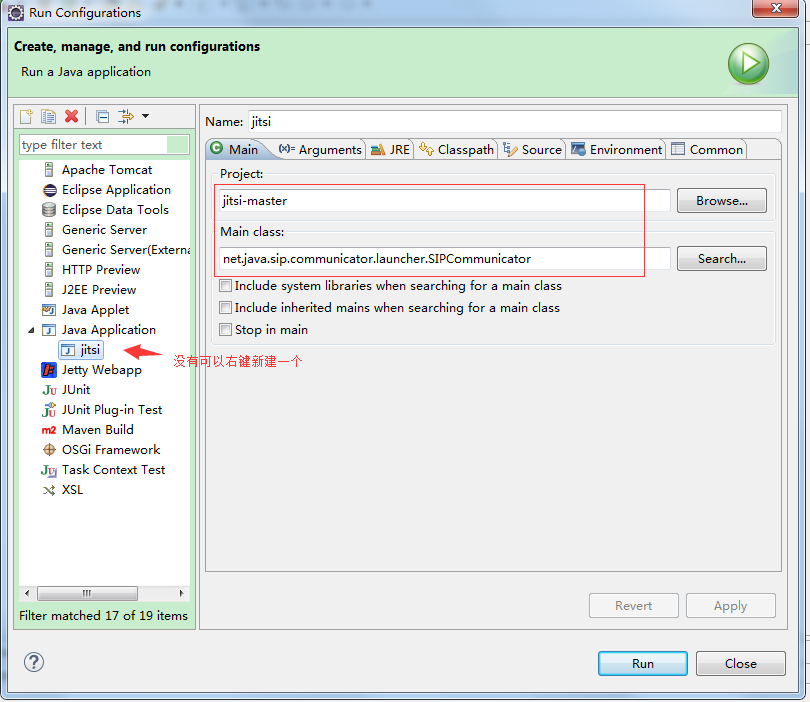Open the Arguments tab
The width and height of the screenshot is (810, 702).
320,149
